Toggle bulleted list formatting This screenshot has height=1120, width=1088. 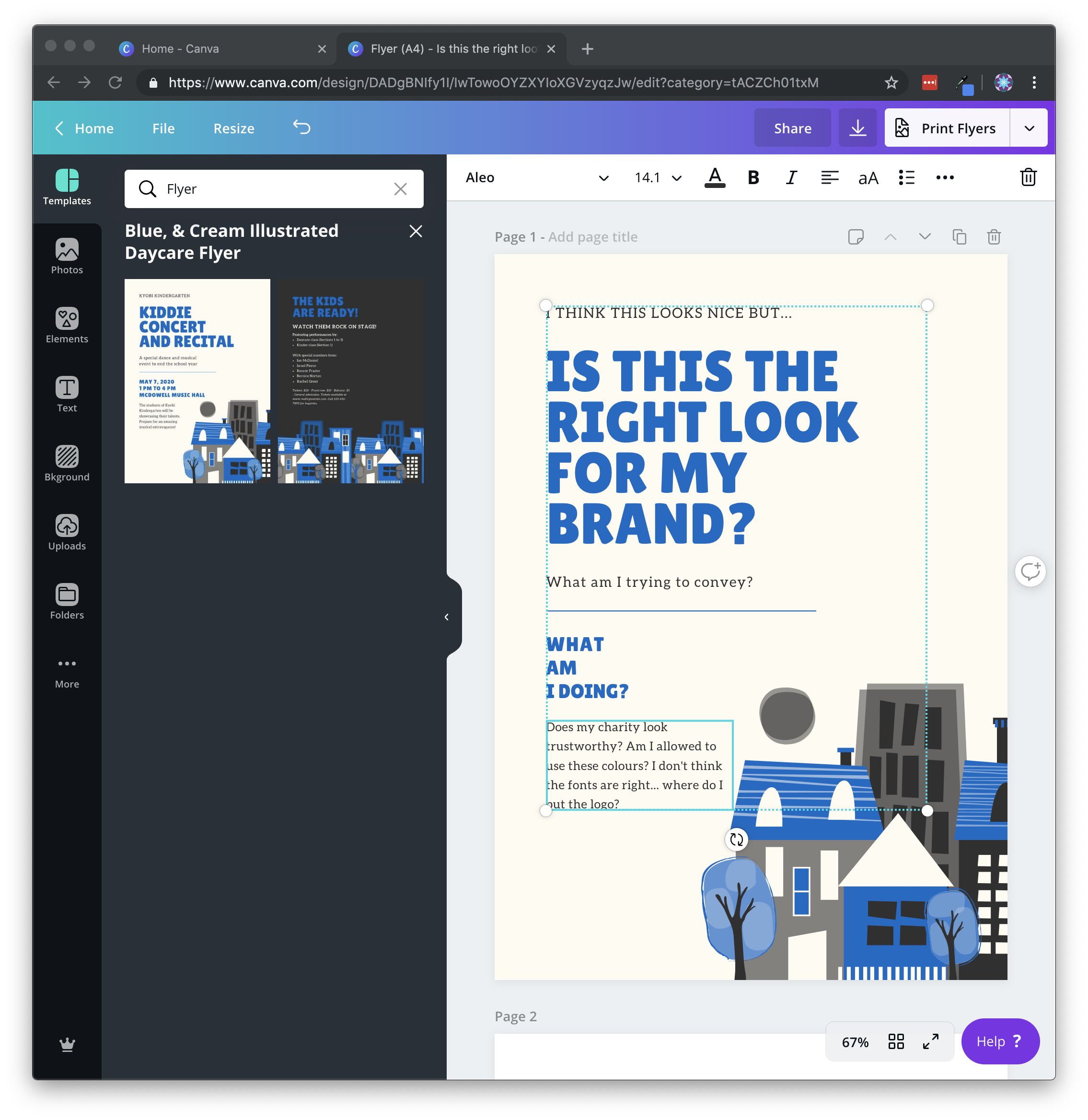[x=906, y=178]
